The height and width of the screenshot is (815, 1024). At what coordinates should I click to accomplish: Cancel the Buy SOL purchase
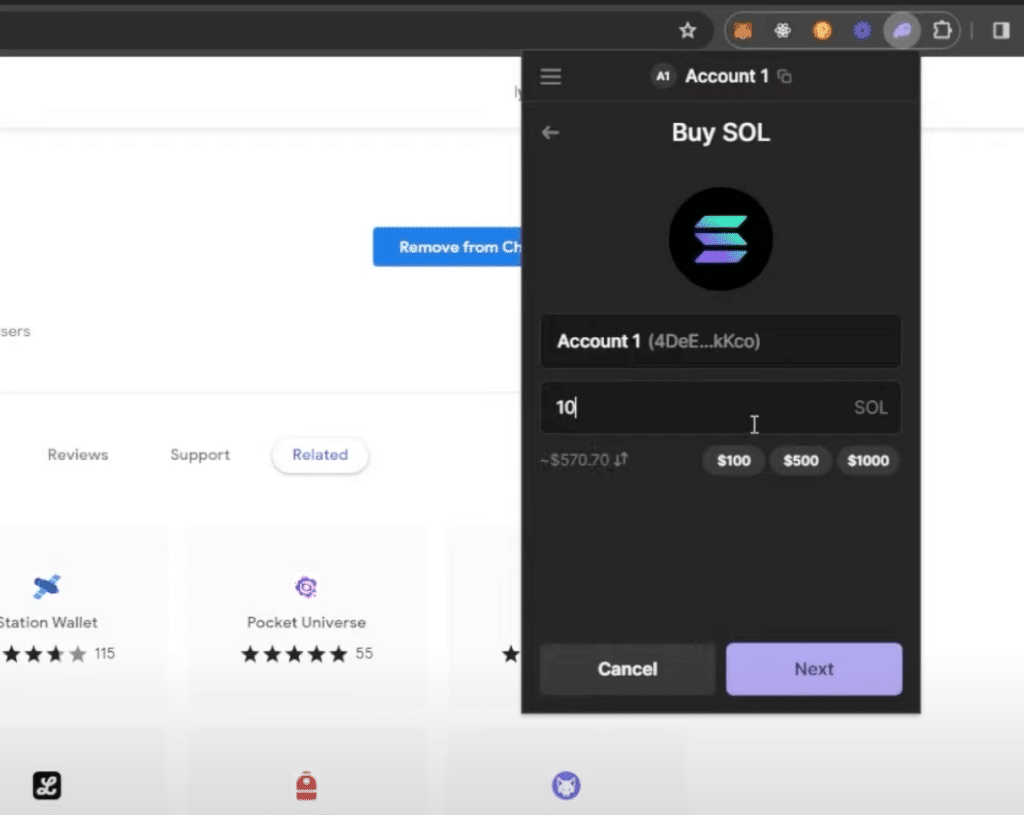pyautogui.click(x=627, y=669)
